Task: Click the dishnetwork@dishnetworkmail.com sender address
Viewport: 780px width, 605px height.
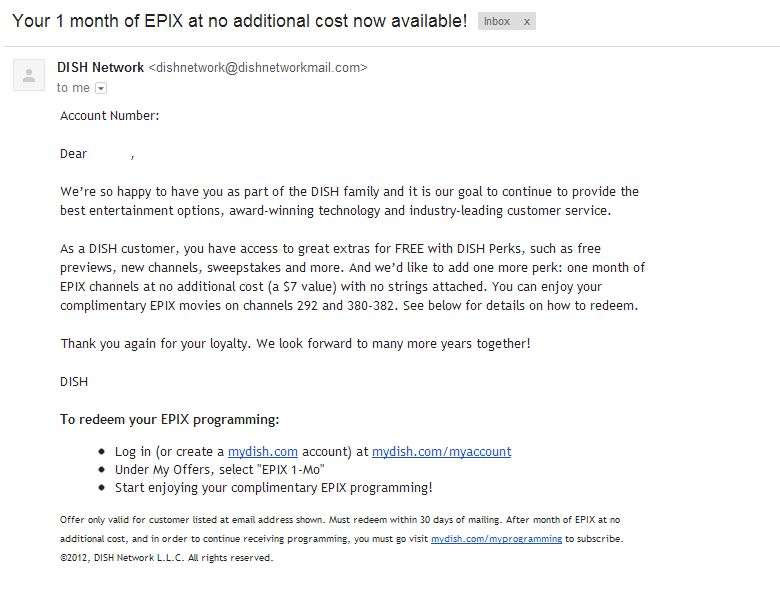Action: [x=258, y=68]
